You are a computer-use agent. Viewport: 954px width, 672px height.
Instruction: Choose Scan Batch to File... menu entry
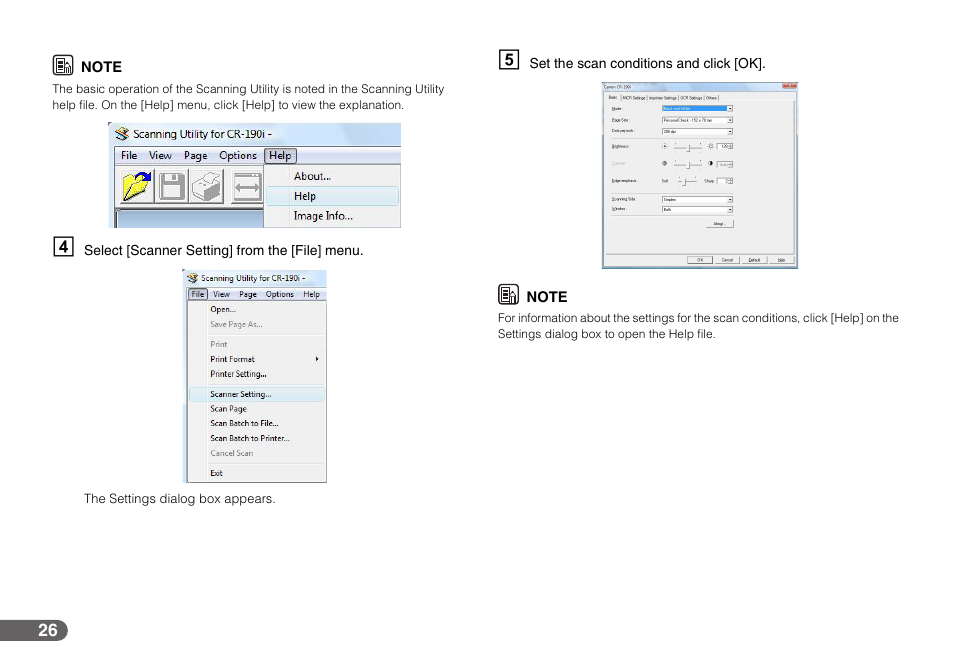click(x=244, y=423)
